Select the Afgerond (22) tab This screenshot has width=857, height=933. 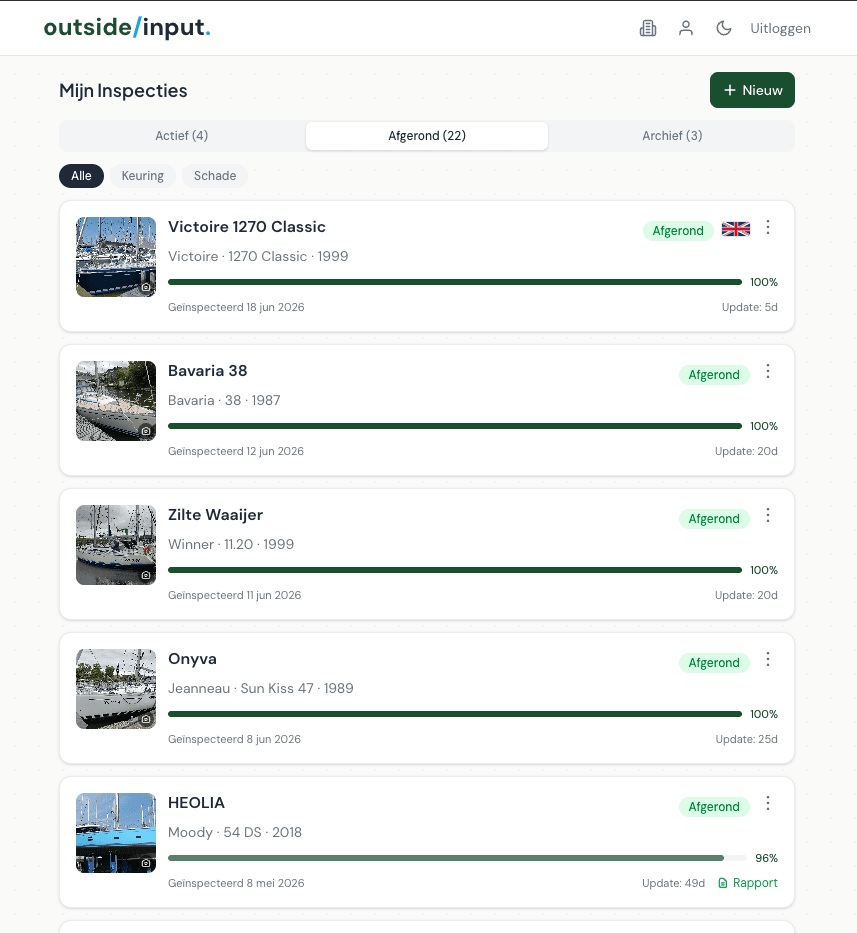pyautogui.click(x=427, y=136)
